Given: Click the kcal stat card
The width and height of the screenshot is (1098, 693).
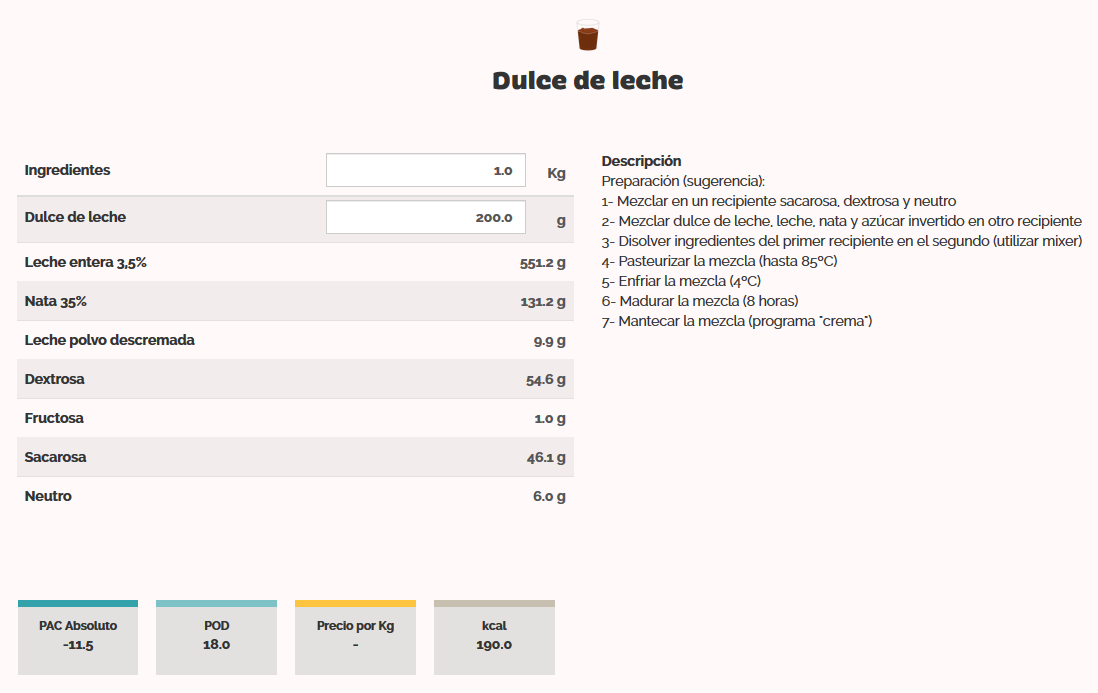Looking at the screenshot, I should click(x=494, y=637).
